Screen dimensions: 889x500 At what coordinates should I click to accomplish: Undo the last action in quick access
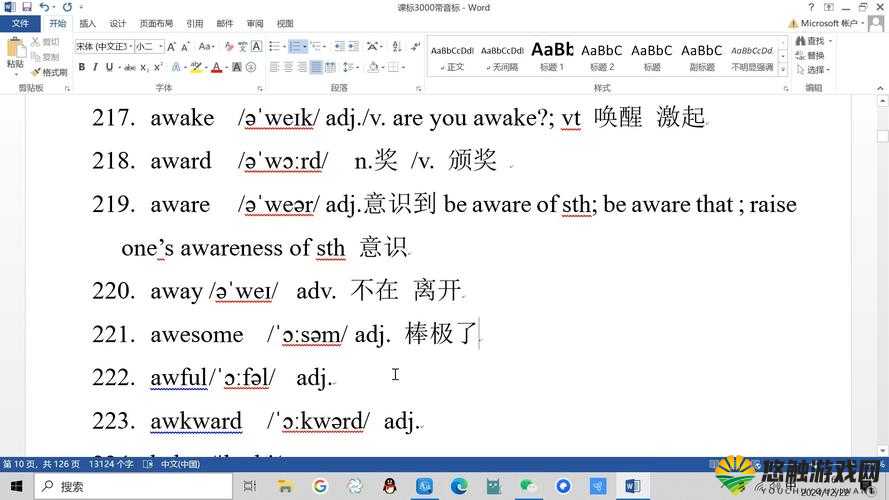coord(44,7)
